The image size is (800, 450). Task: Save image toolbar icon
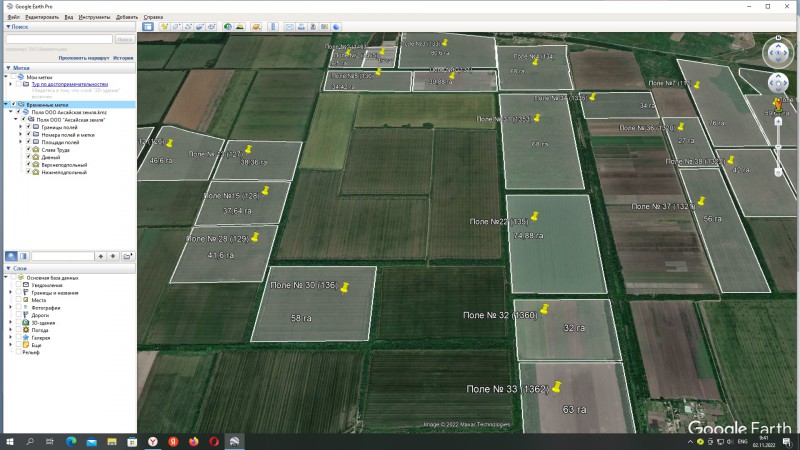(313, 27)
